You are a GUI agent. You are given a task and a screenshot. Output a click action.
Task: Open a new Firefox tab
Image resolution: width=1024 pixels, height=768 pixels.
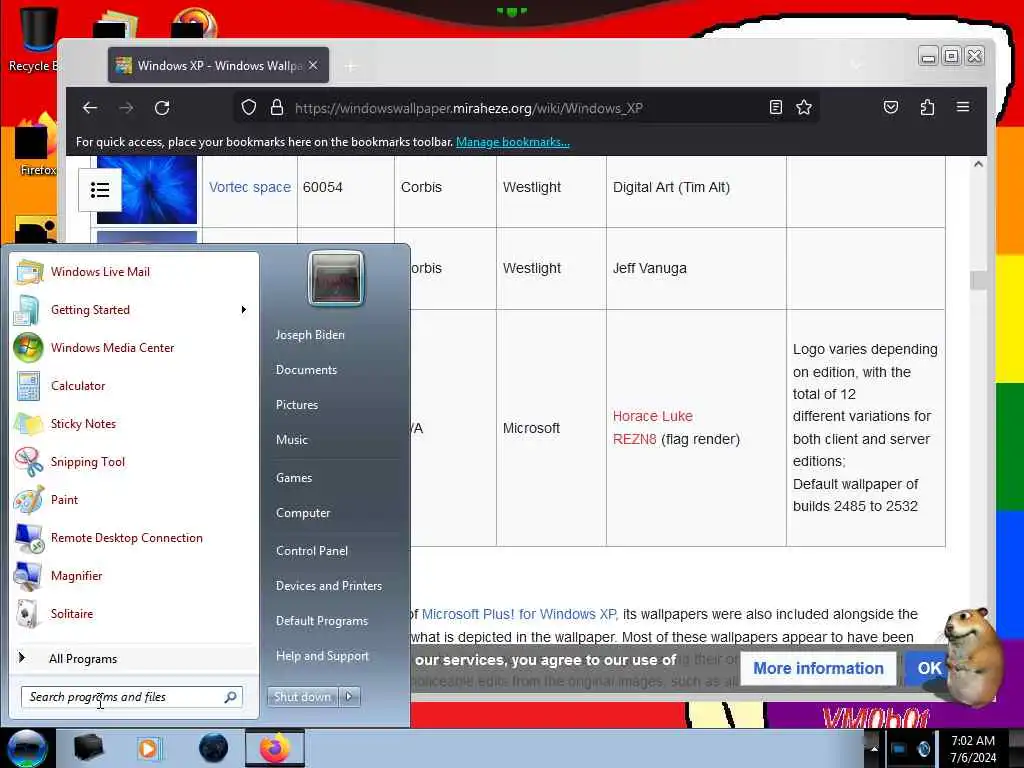pos(351,66)
